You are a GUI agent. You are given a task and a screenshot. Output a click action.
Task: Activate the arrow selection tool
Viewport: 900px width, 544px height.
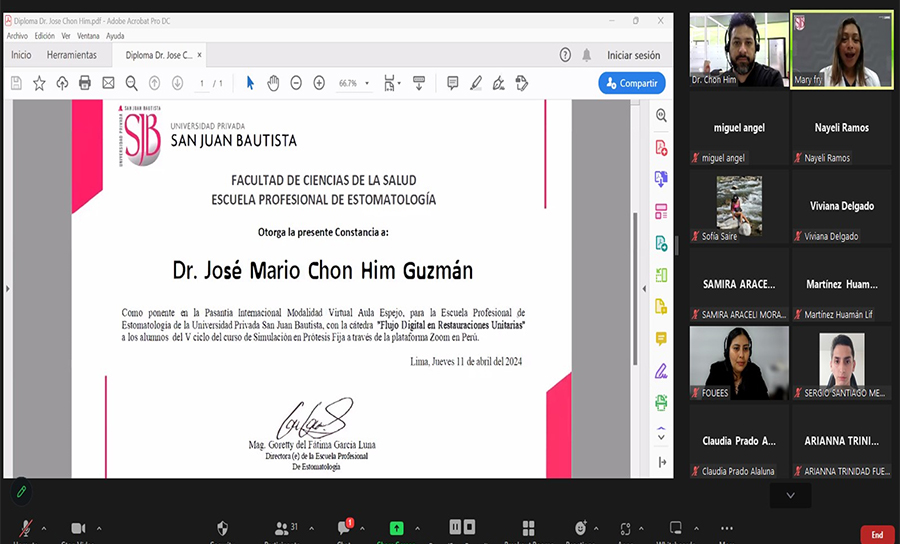[250, 83]
